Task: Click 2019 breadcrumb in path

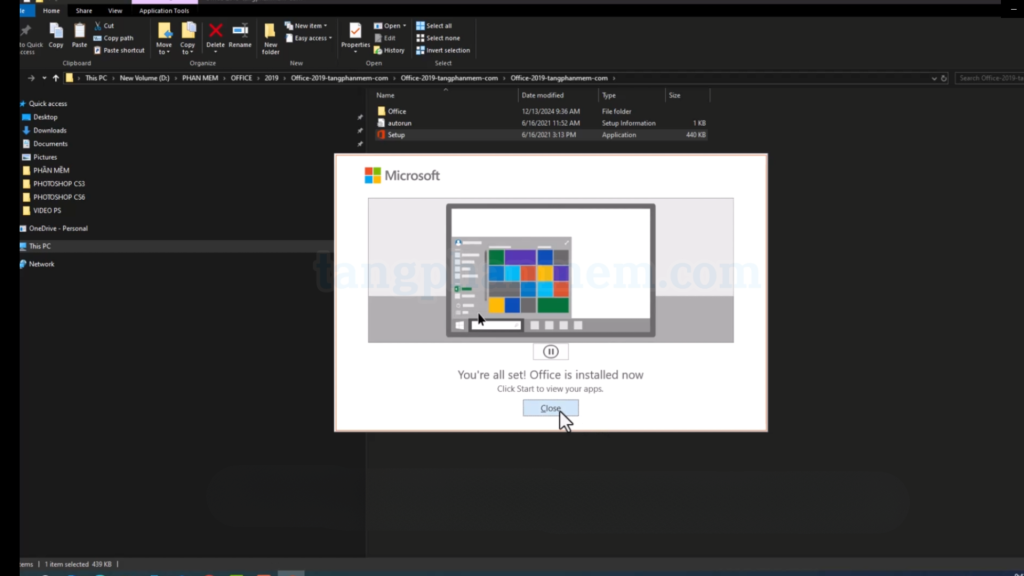Action: pos(271,78)
